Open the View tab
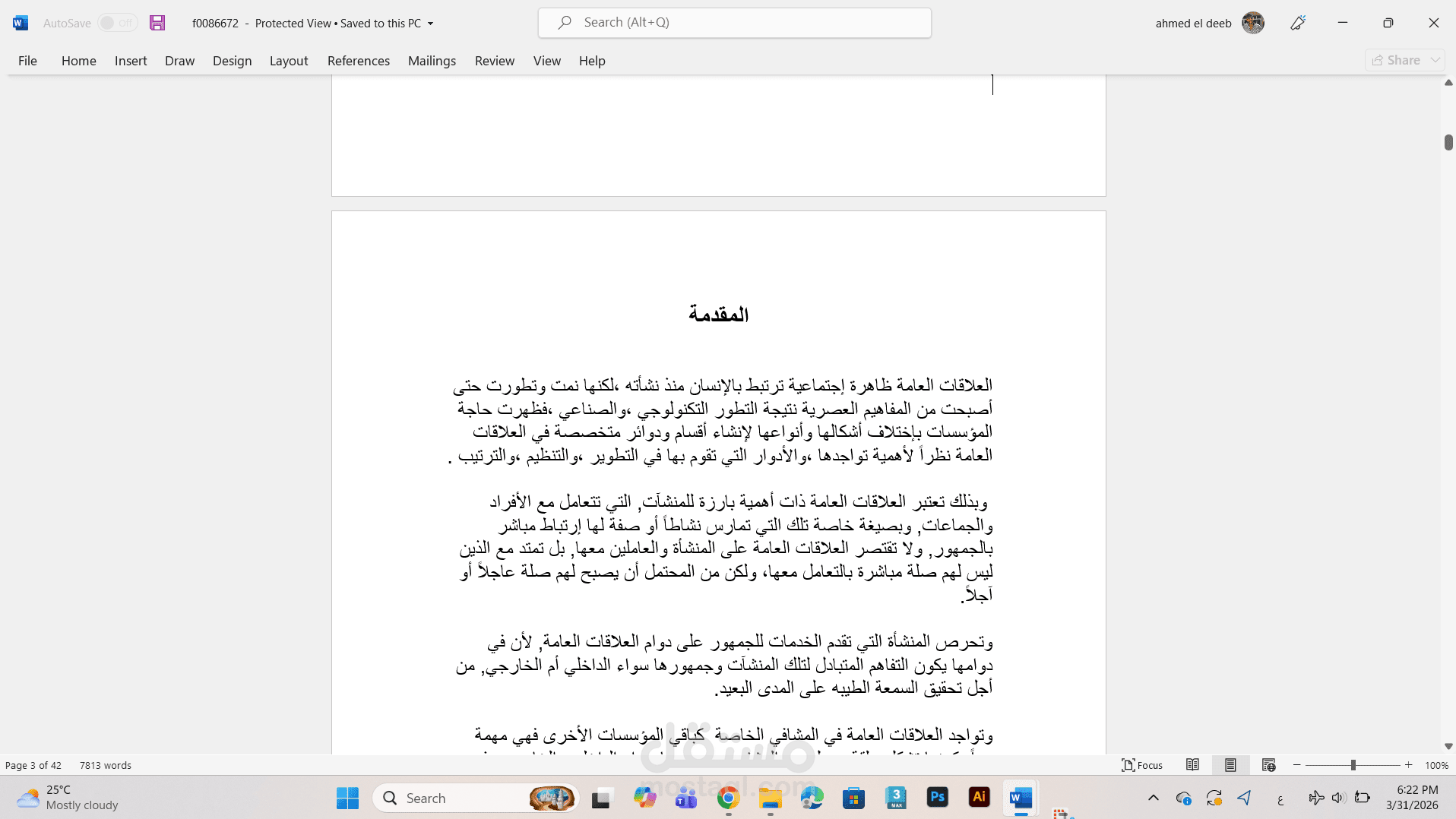The image size is (1456, 819). click(546, 61)
